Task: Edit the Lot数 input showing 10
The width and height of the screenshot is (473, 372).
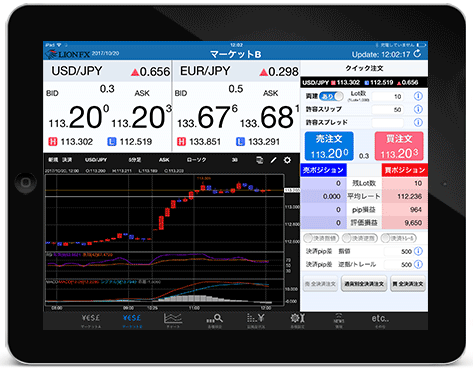Action: (388, 96)
